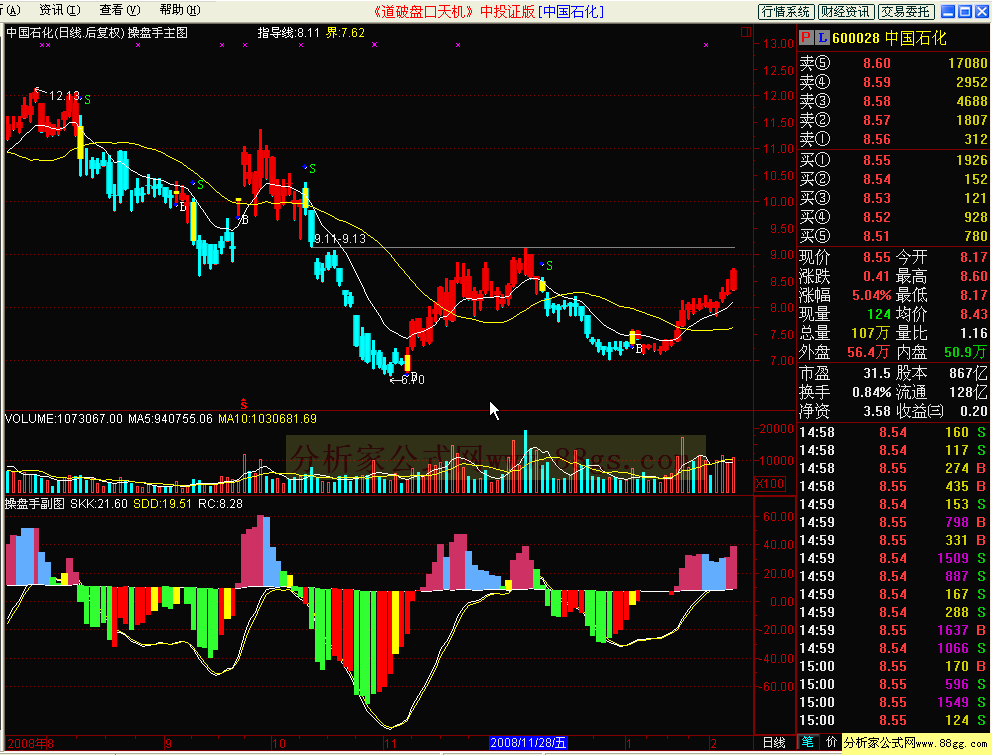The image size is (992, 755).
Task: Click the 总量 107万 value
Action: 870,333
